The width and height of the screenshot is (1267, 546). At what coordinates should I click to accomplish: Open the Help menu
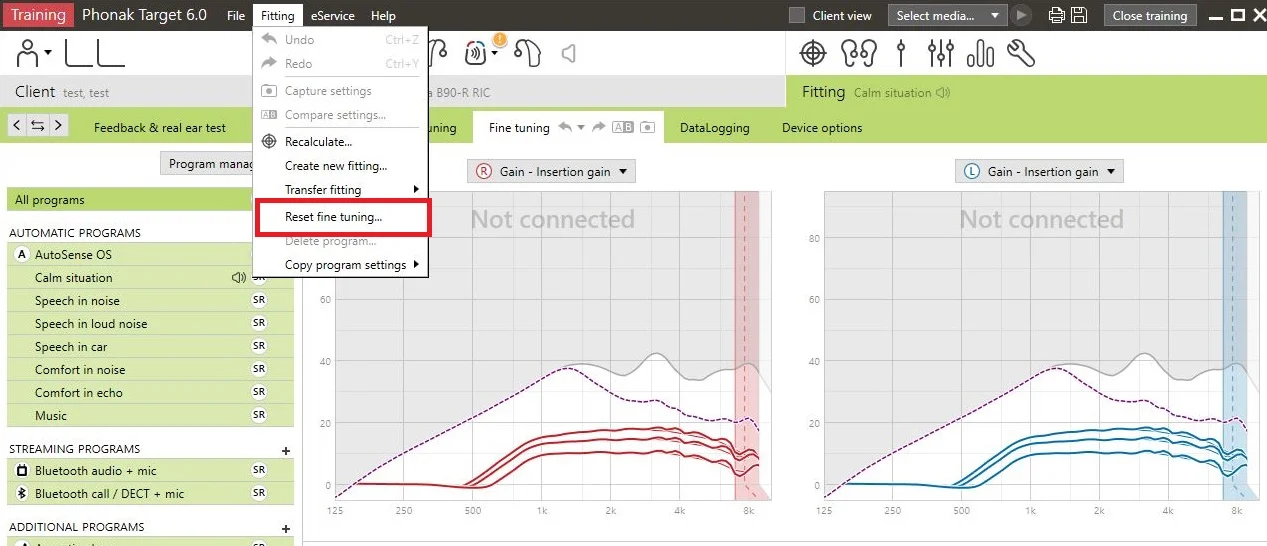pyautogui.click(x=383, y=15)
